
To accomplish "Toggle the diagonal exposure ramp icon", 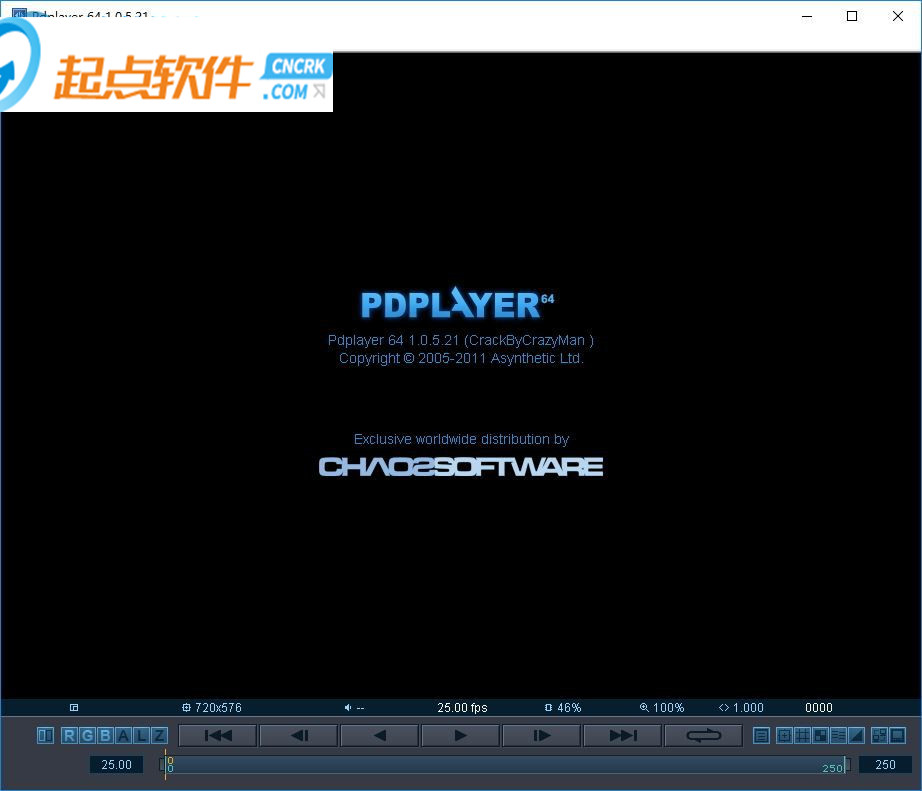I will click(856, 736).
